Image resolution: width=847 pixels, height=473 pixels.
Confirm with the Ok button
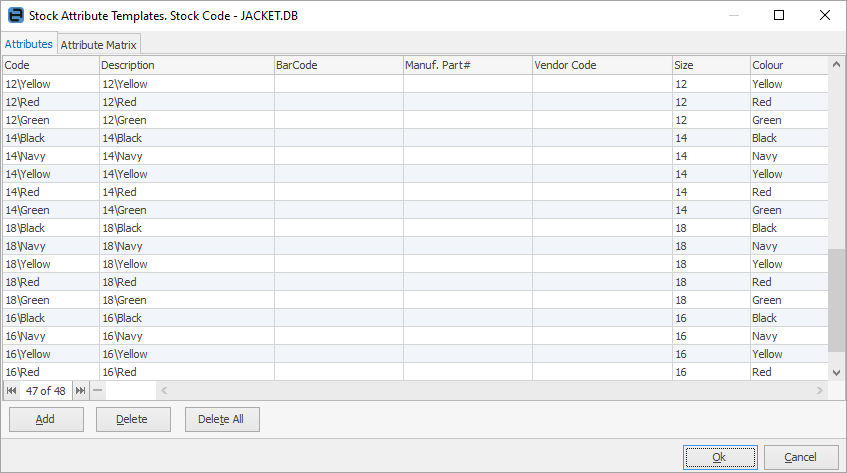(x=720, y=457)
